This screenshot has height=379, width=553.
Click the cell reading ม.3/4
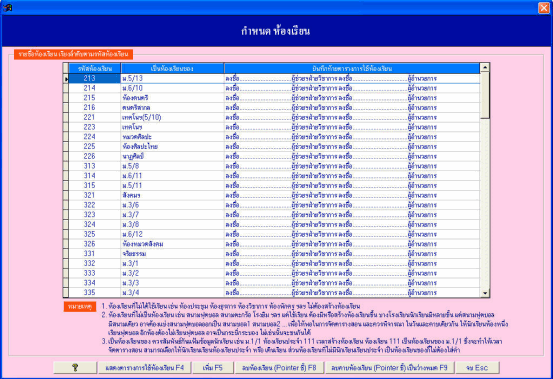pyautogui.click(x=172, y=292)
